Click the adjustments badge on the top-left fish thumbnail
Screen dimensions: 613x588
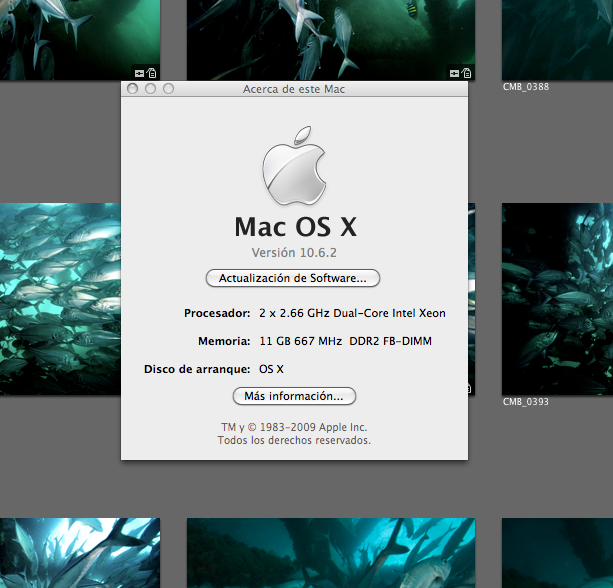click(140, 73)
